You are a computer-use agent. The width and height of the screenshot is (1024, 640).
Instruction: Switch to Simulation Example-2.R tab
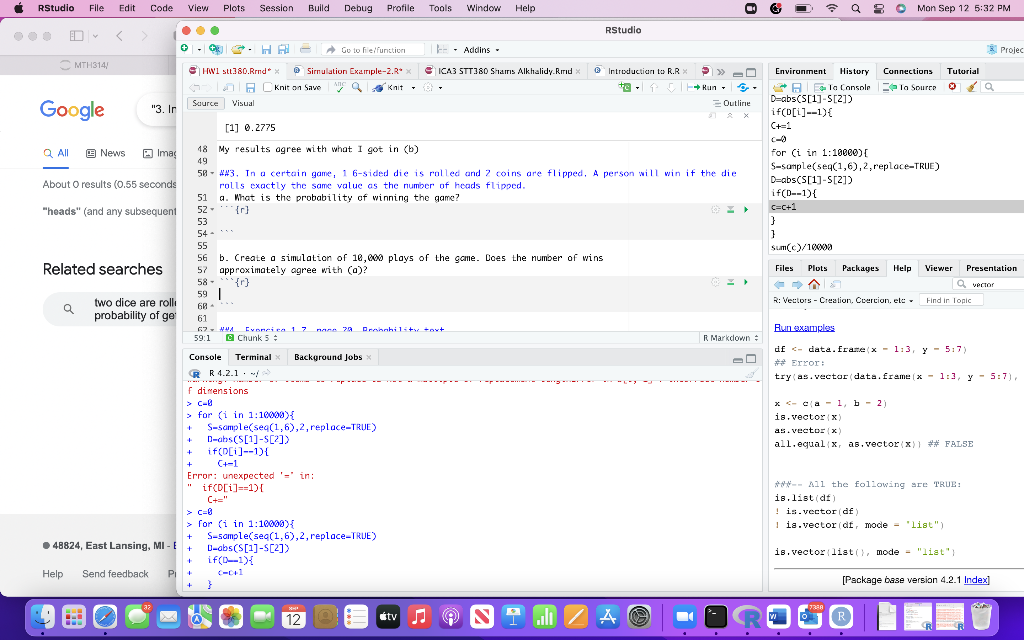(x=354, y=71)
